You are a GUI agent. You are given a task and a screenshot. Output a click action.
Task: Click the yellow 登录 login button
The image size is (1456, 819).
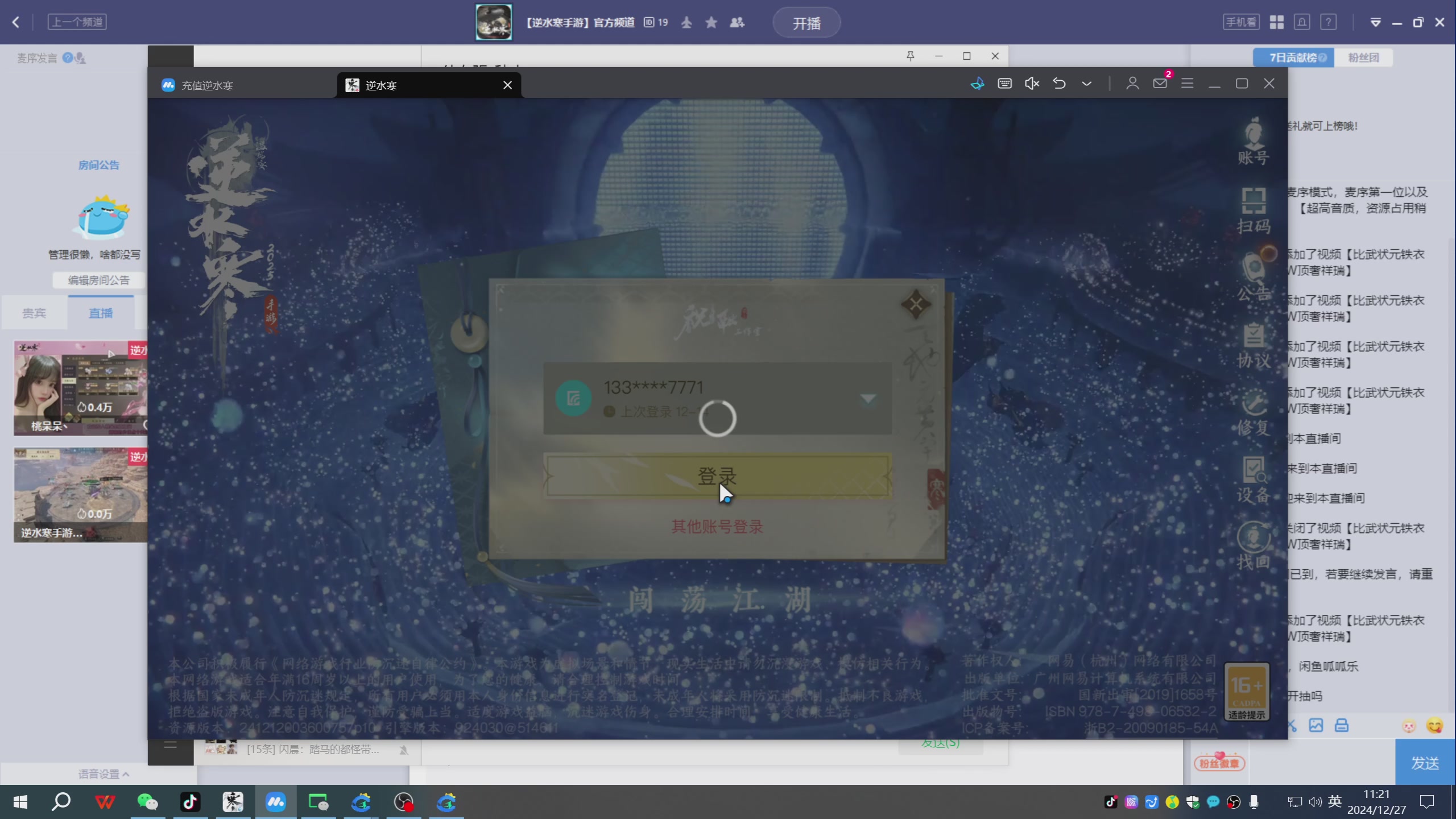pyautogui.click(x=717, y=476)
